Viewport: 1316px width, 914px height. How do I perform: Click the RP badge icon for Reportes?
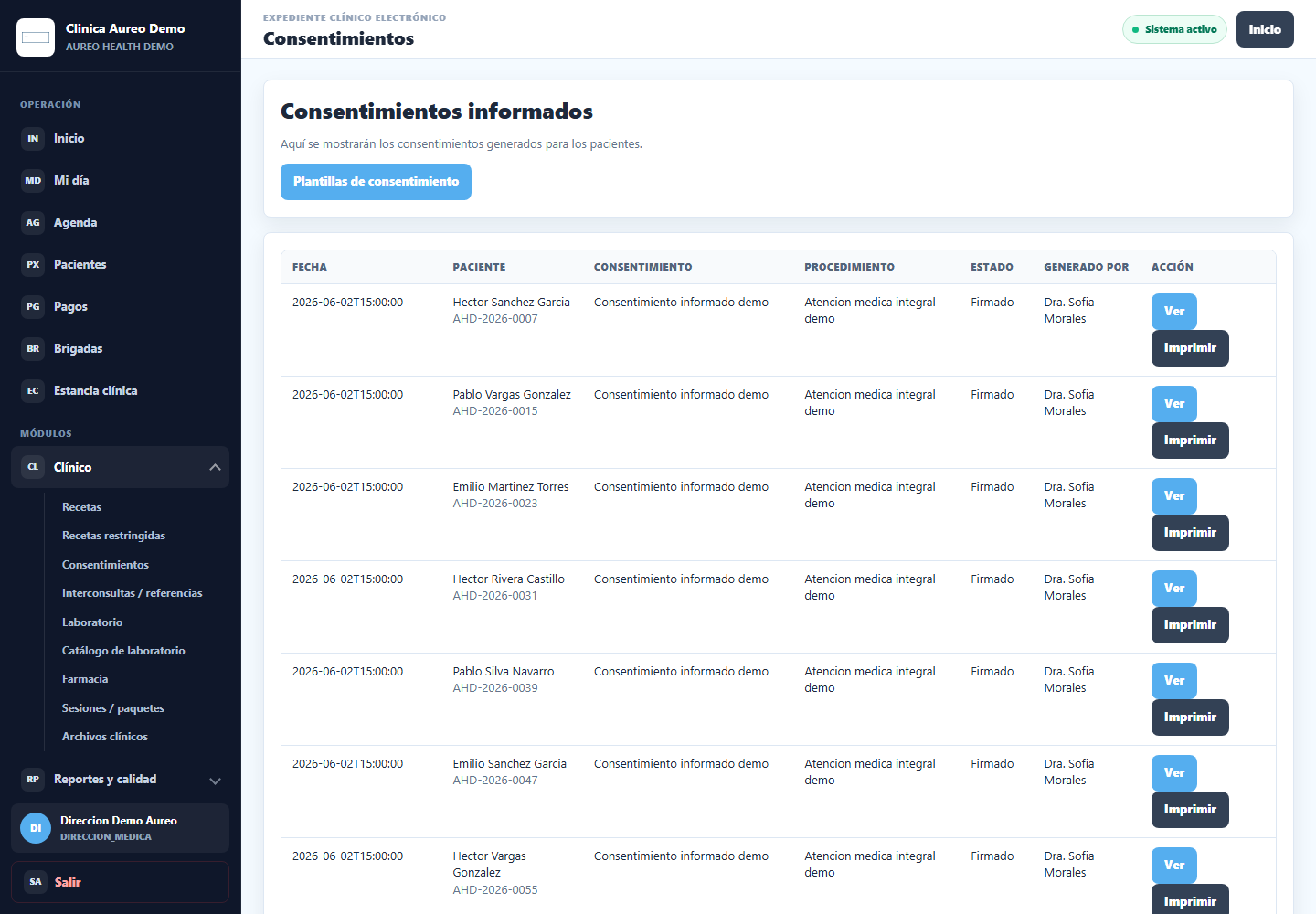(x=33, y=780)
